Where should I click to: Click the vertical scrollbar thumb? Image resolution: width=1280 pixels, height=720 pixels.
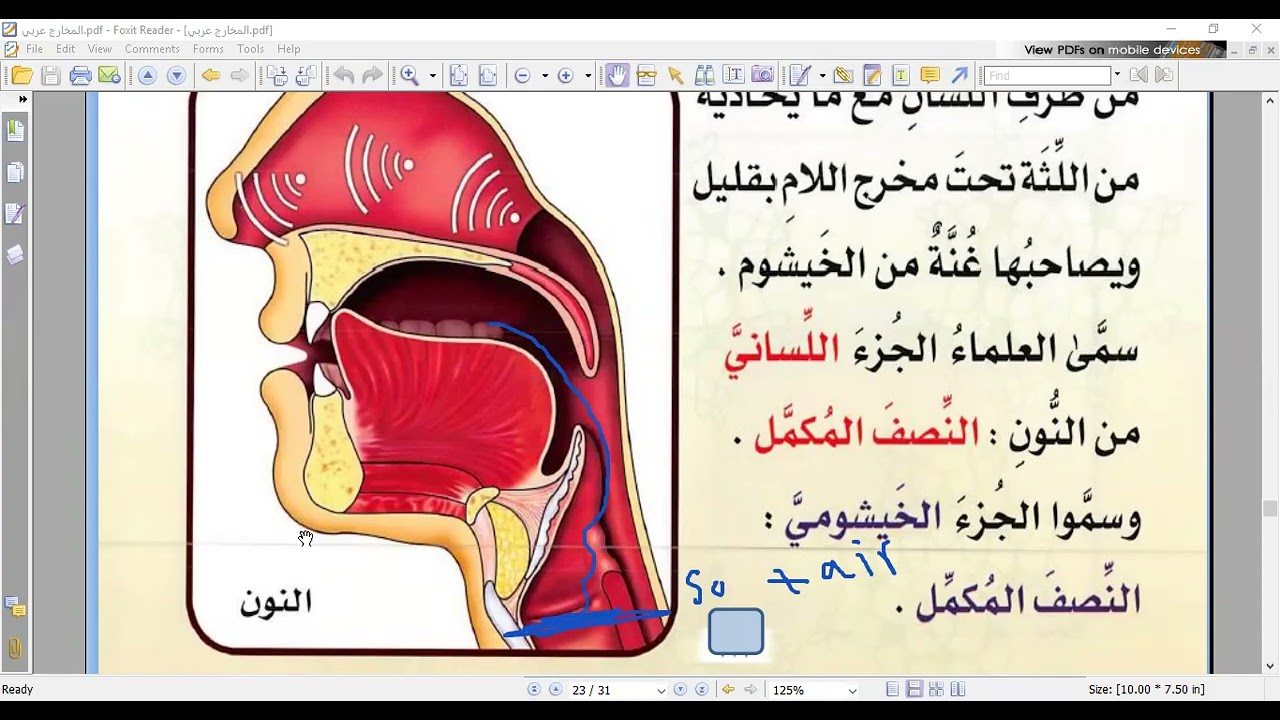(x=1270, y=509)
